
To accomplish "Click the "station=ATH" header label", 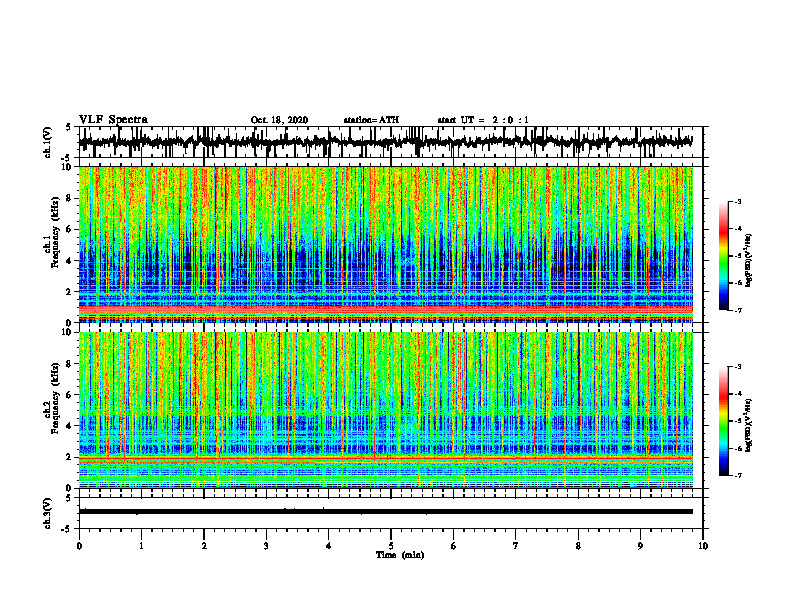I will coord(371,120).
